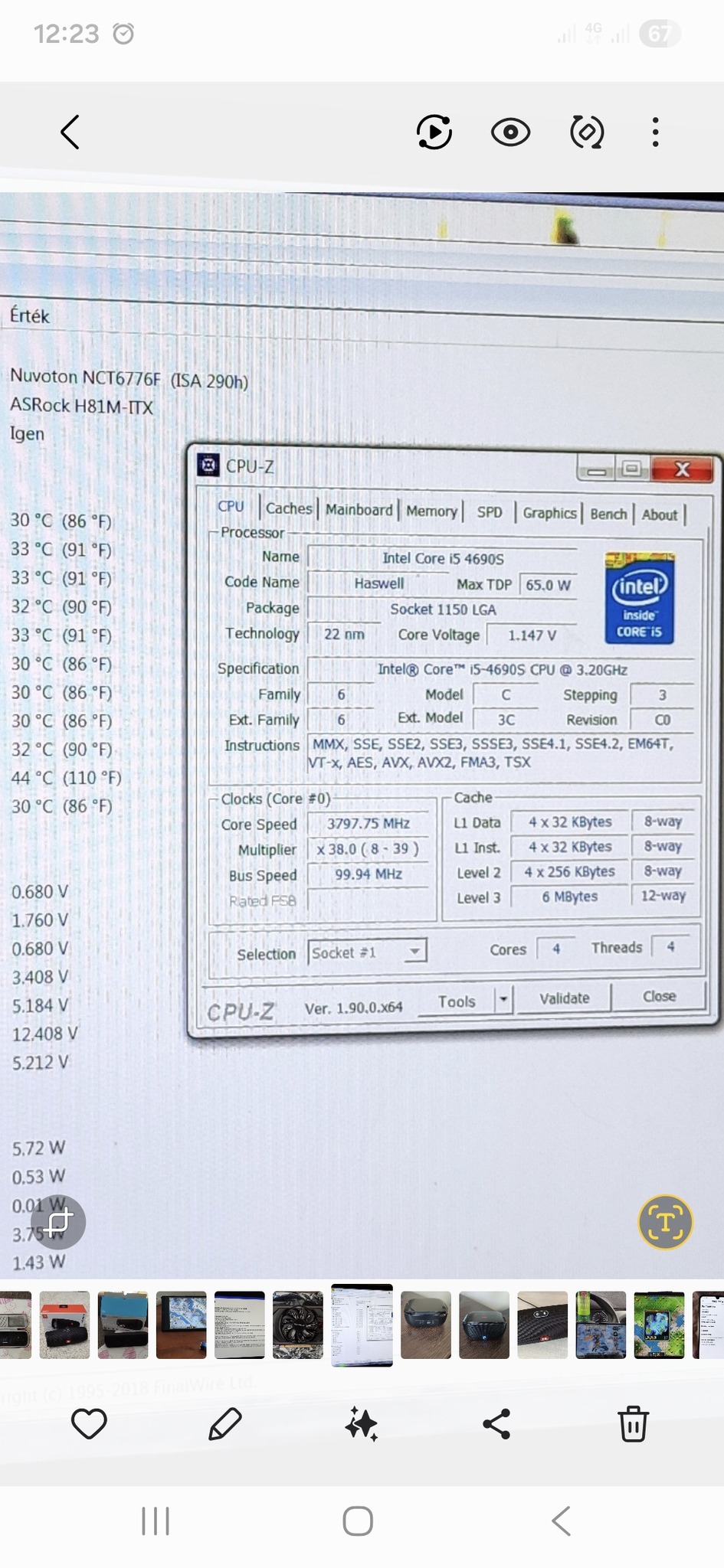Screen dimensions: 724x1568
Task: Click the 'x 38.0 ( 8 - 39 )' multiplier
Action: (369, 848)
